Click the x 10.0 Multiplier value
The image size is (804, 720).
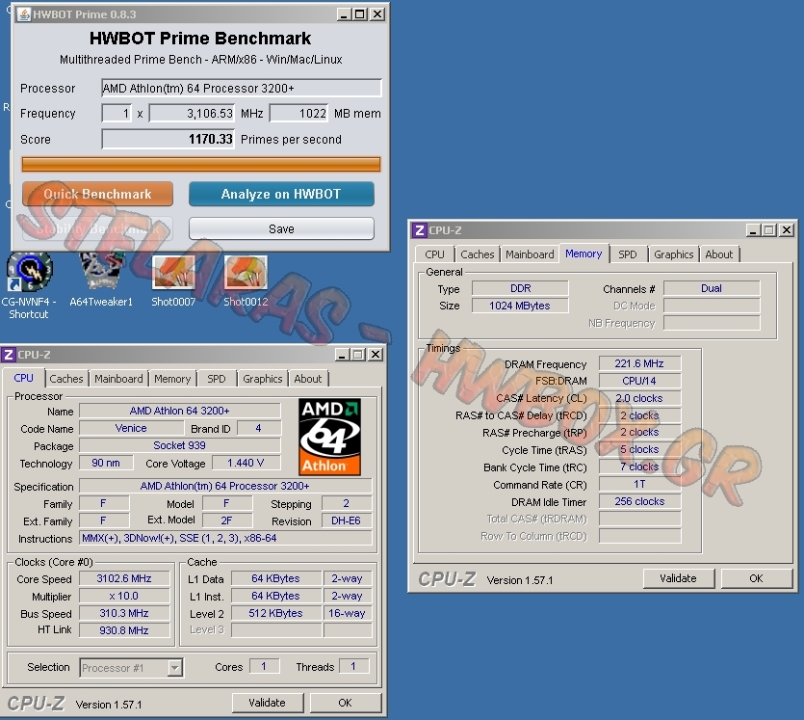click(x=124, y=596)
